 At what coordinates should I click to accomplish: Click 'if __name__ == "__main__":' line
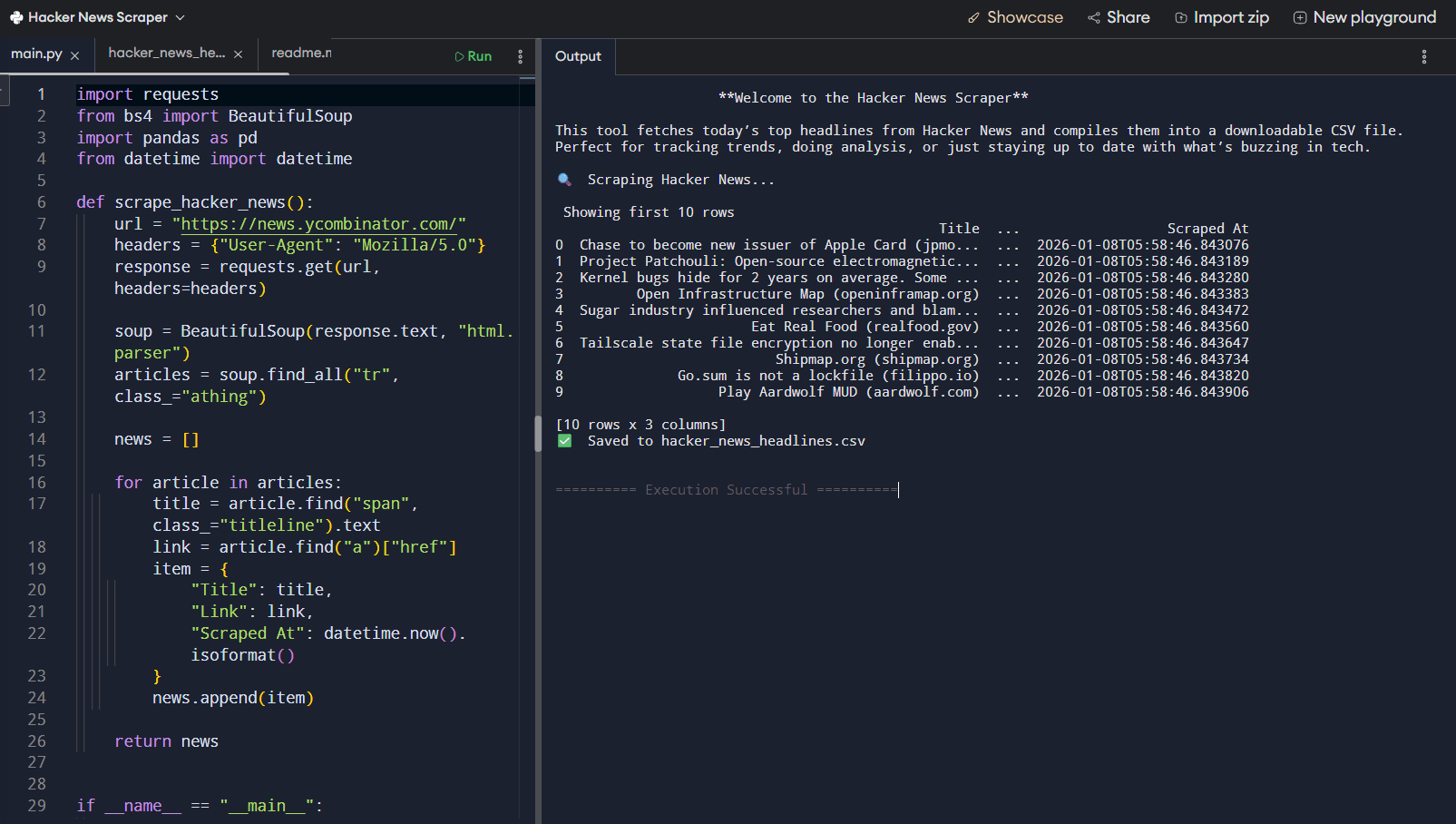click(200, 806)
